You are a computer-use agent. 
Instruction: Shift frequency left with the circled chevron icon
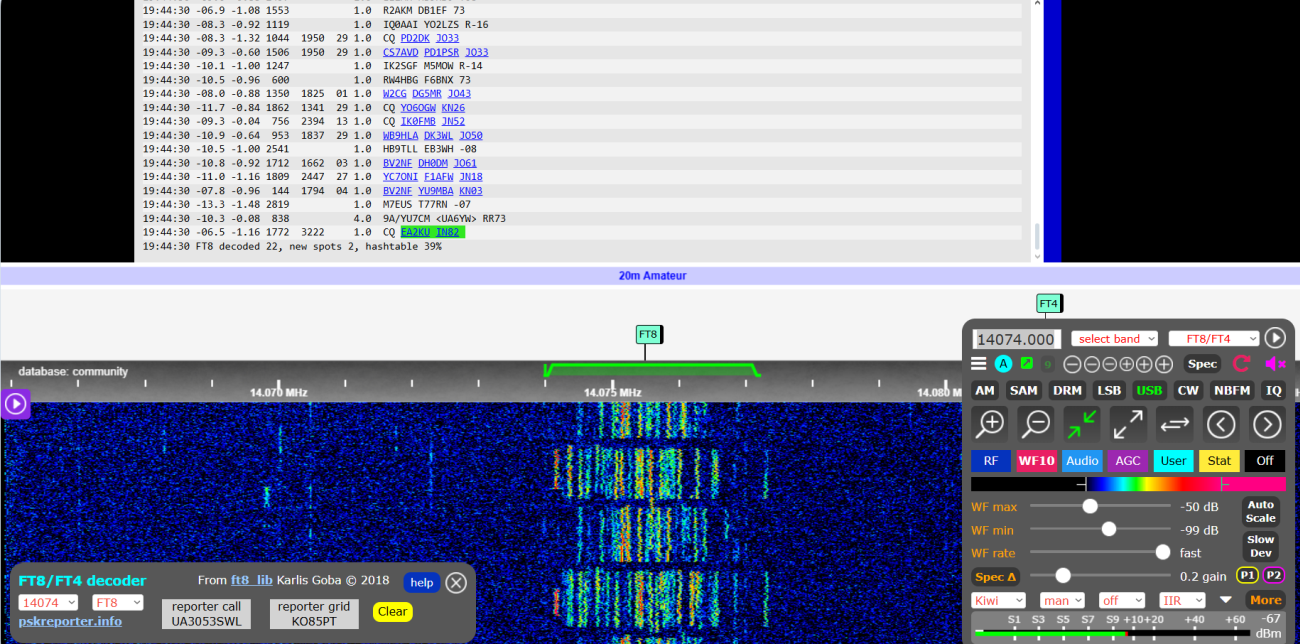tap(1220, 424)
